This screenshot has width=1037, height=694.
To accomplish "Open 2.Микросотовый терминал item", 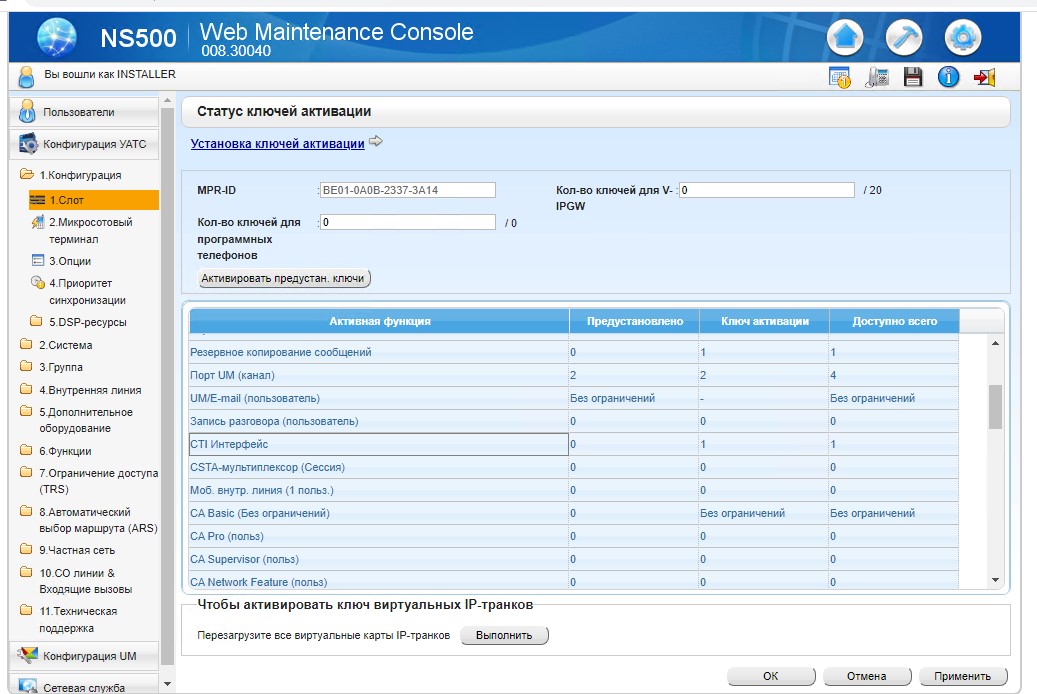I will (x=82, y=230).
